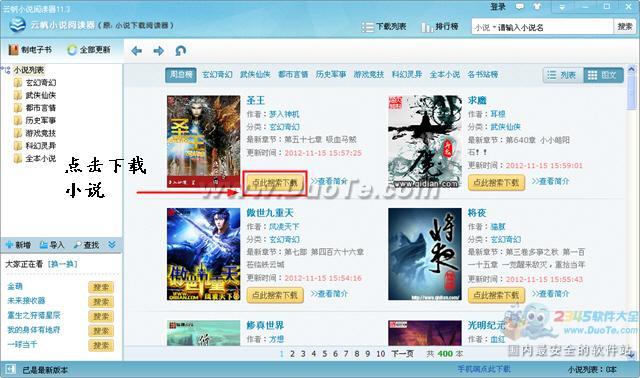Switch to 历史军事 category tab
This screenshot has width=640, height=378.
(x=331, y=75)
